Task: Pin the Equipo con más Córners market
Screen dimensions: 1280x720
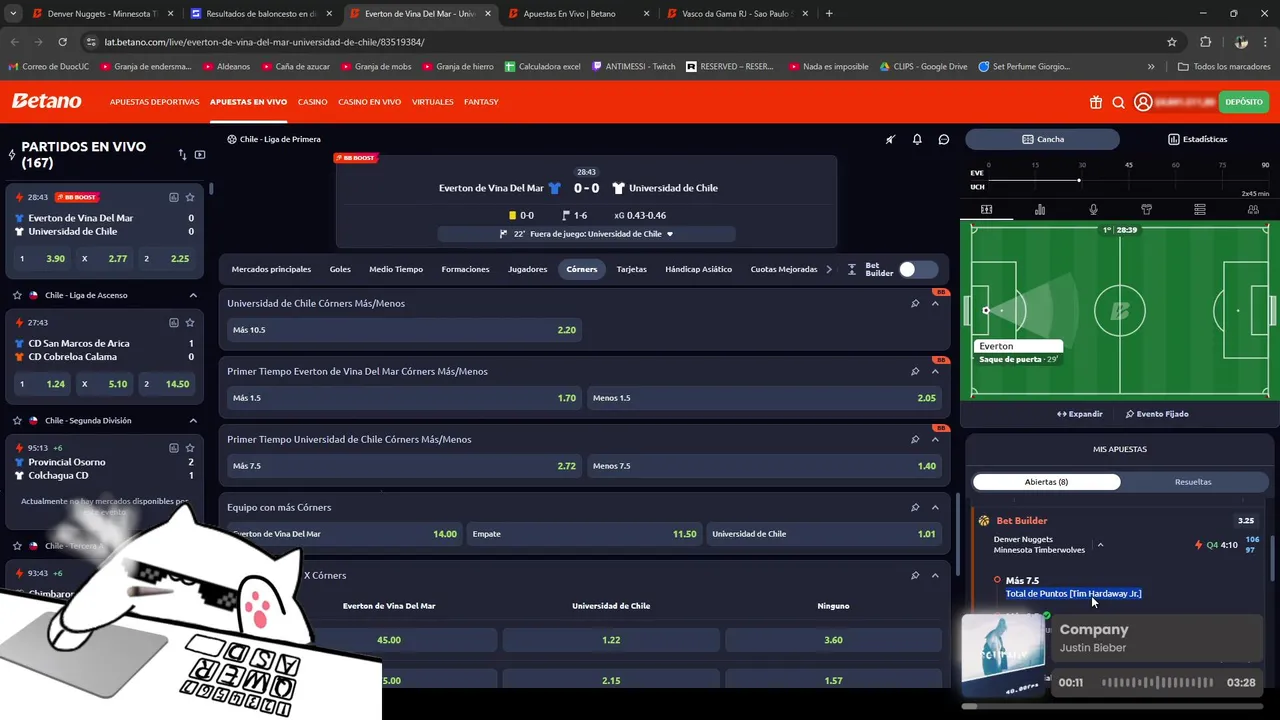Action: coord(915,507)
